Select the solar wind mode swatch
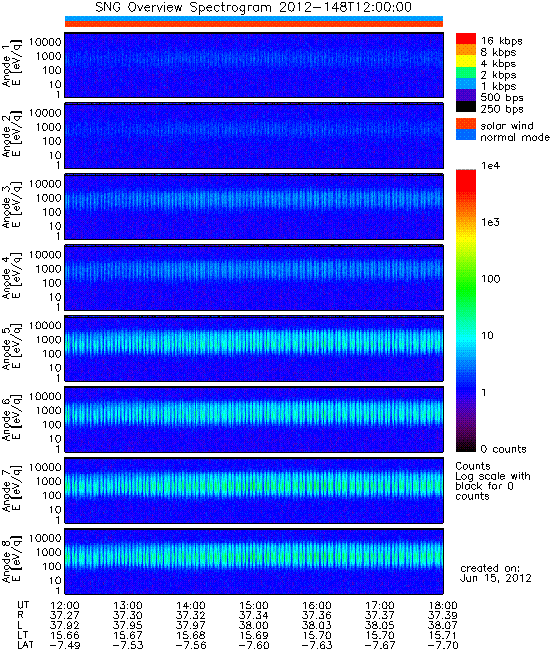The height and width of the screenshot is (651, 552). point(466,124)
